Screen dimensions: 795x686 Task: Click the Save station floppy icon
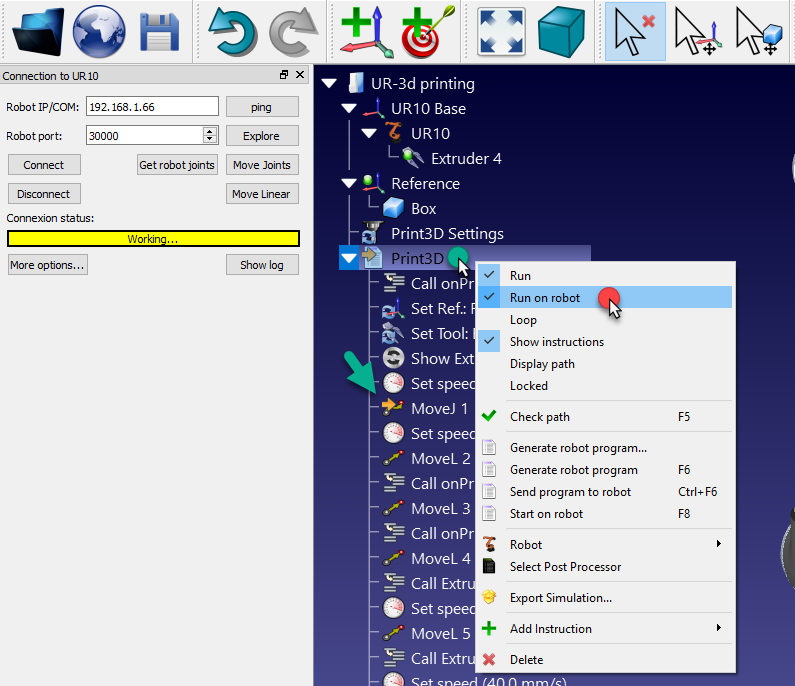[158, 31]
